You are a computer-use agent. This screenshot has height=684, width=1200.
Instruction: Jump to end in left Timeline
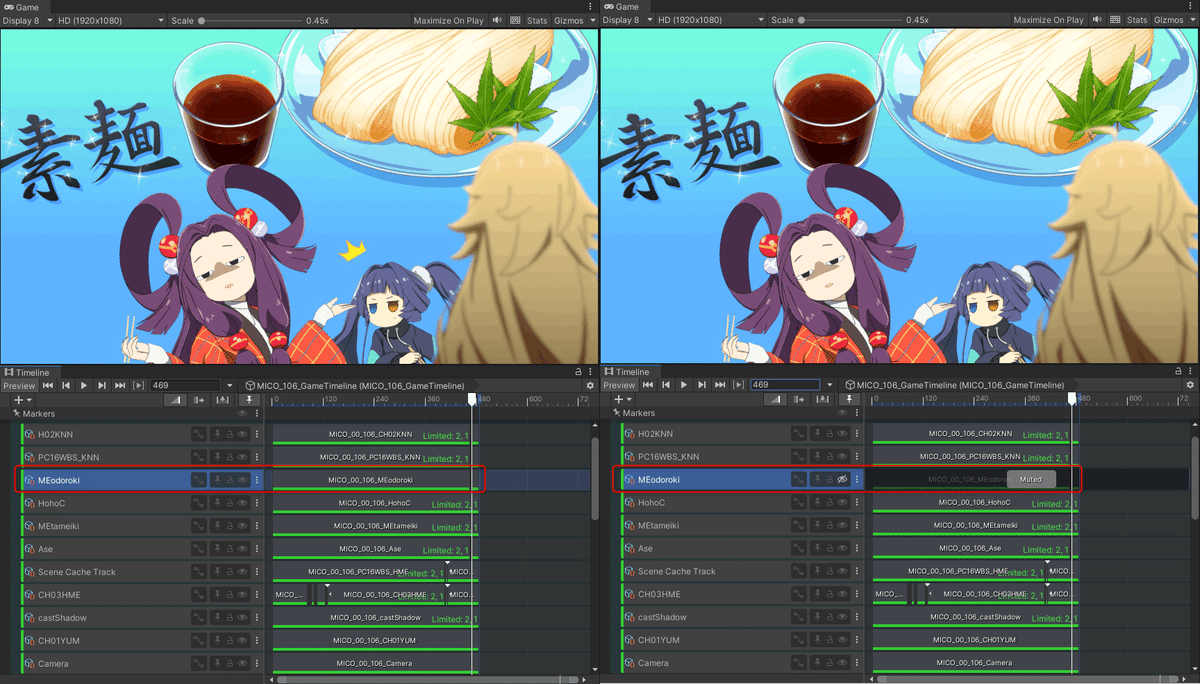120,385
